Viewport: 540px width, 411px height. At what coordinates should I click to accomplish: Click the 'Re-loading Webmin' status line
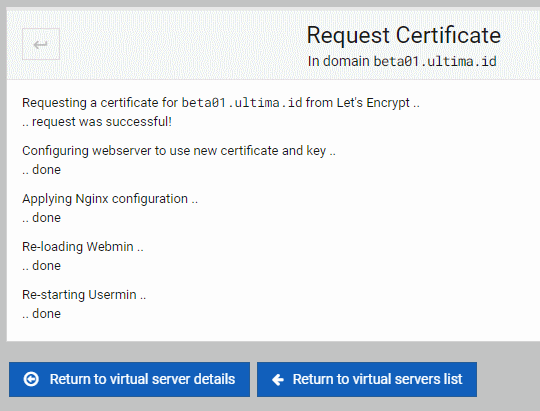(x=83, y=247)
